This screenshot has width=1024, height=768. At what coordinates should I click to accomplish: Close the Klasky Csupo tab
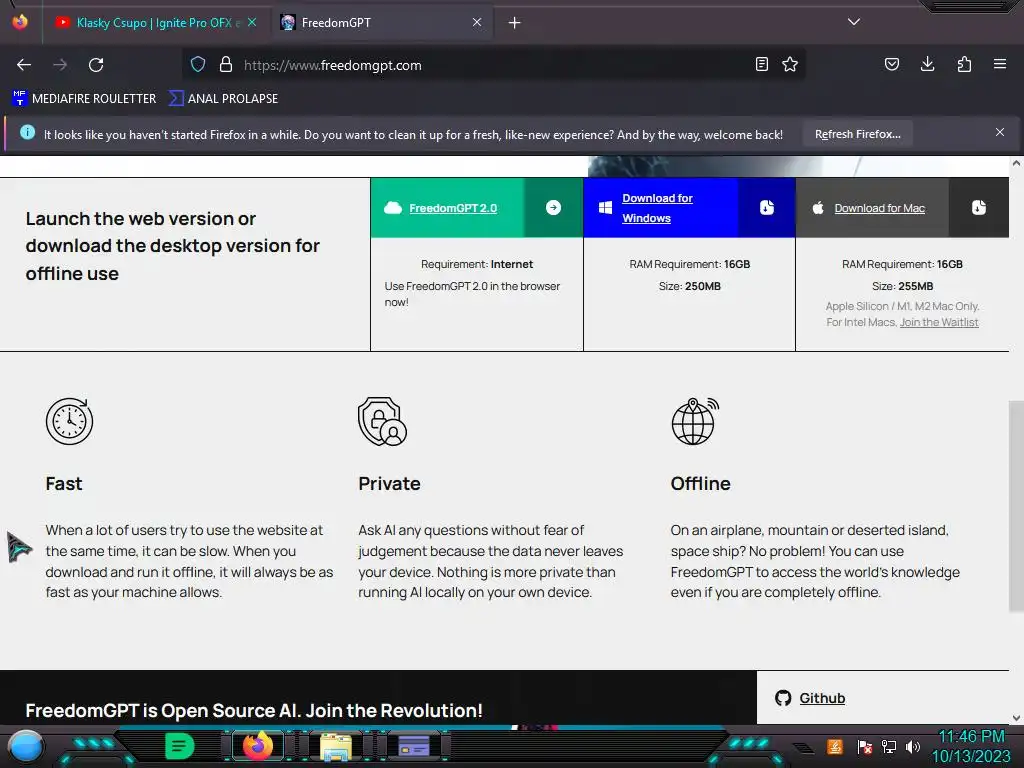coord(252,22)
